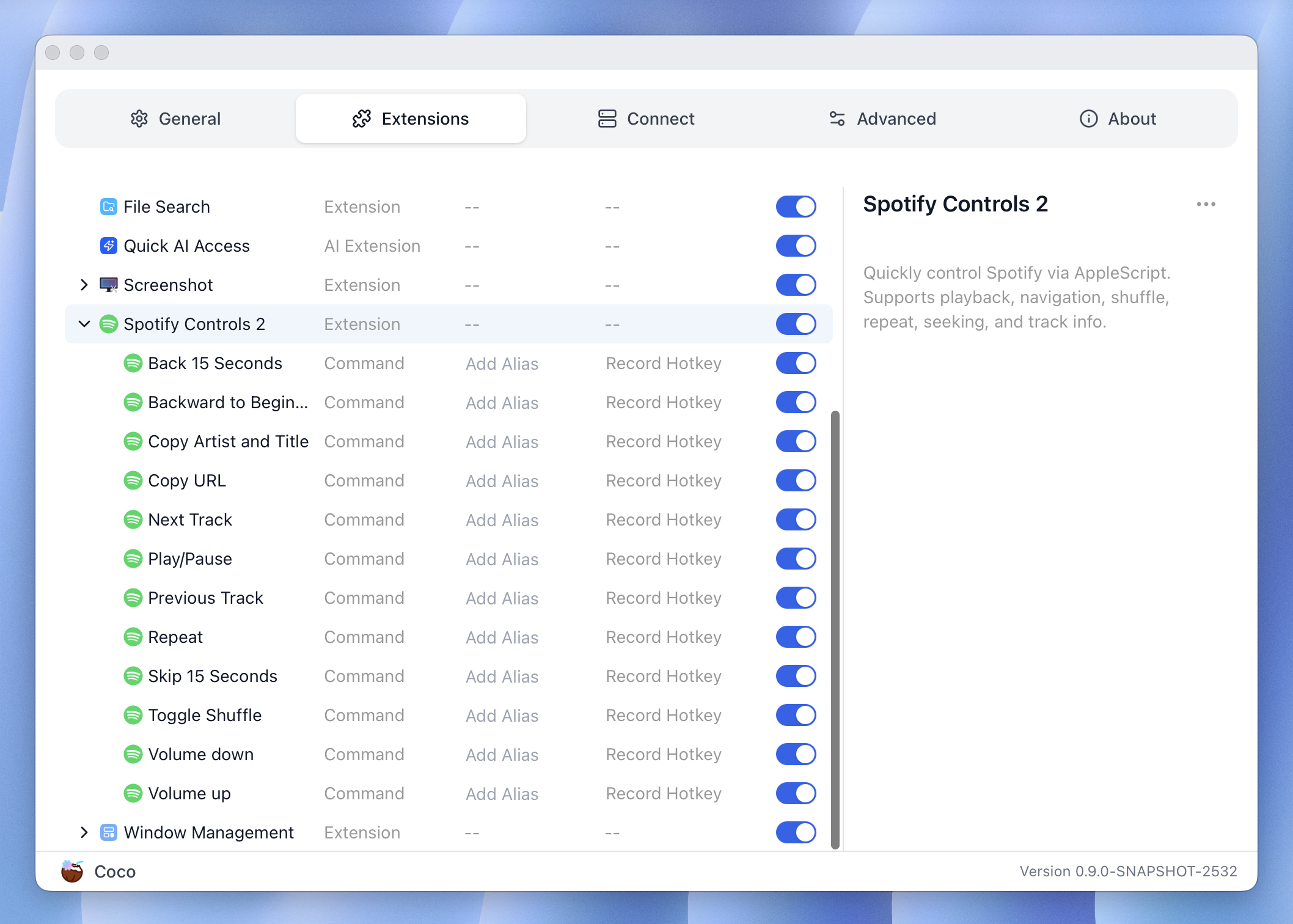Disable the File Search extension toggle

pos(796,207)
